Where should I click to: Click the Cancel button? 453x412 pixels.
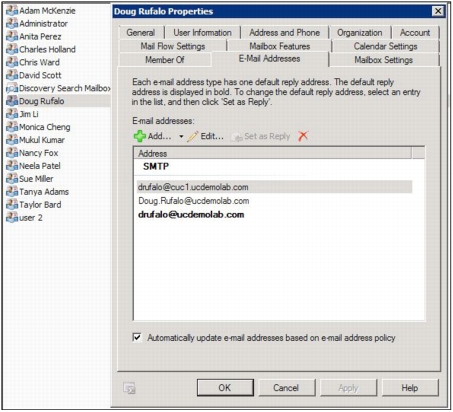286,388
